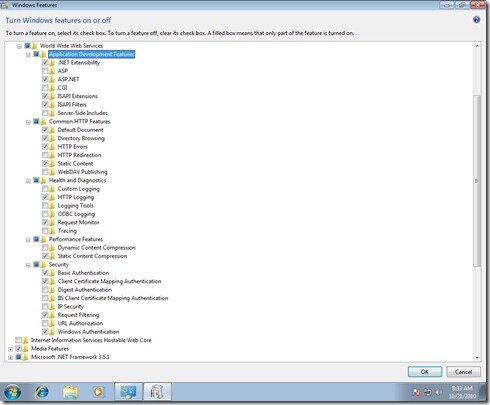This screenshot has height=405, width=490.
Task: Select Client Certificate Mapping Authentication row
Action: pos(109,281)
